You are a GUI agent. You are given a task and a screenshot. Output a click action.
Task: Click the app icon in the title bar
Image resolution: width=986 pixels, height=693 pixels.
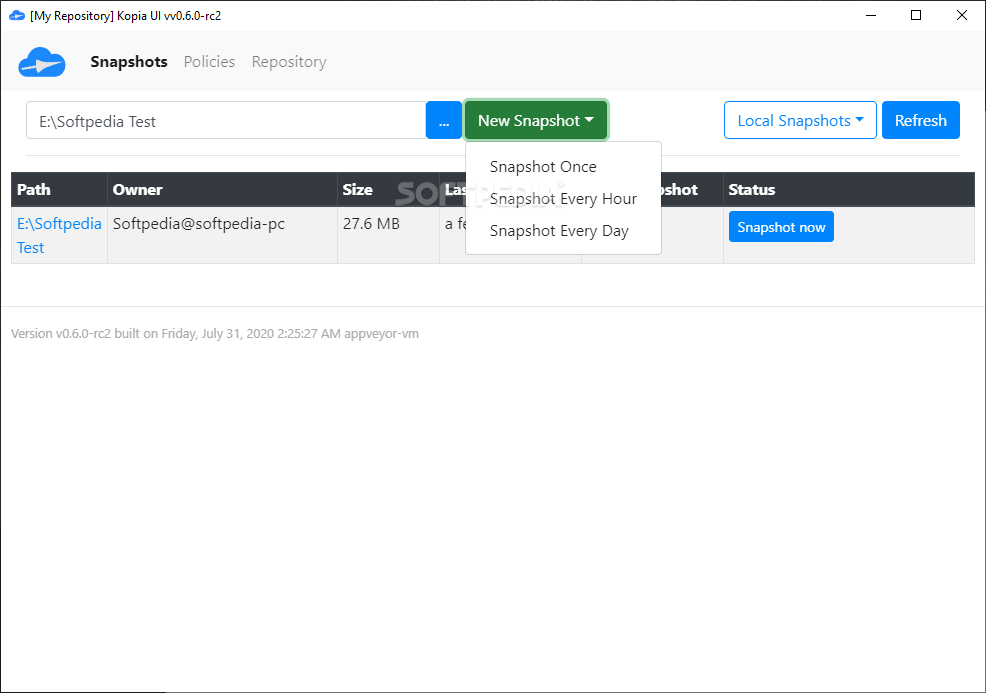pos(15,15)
